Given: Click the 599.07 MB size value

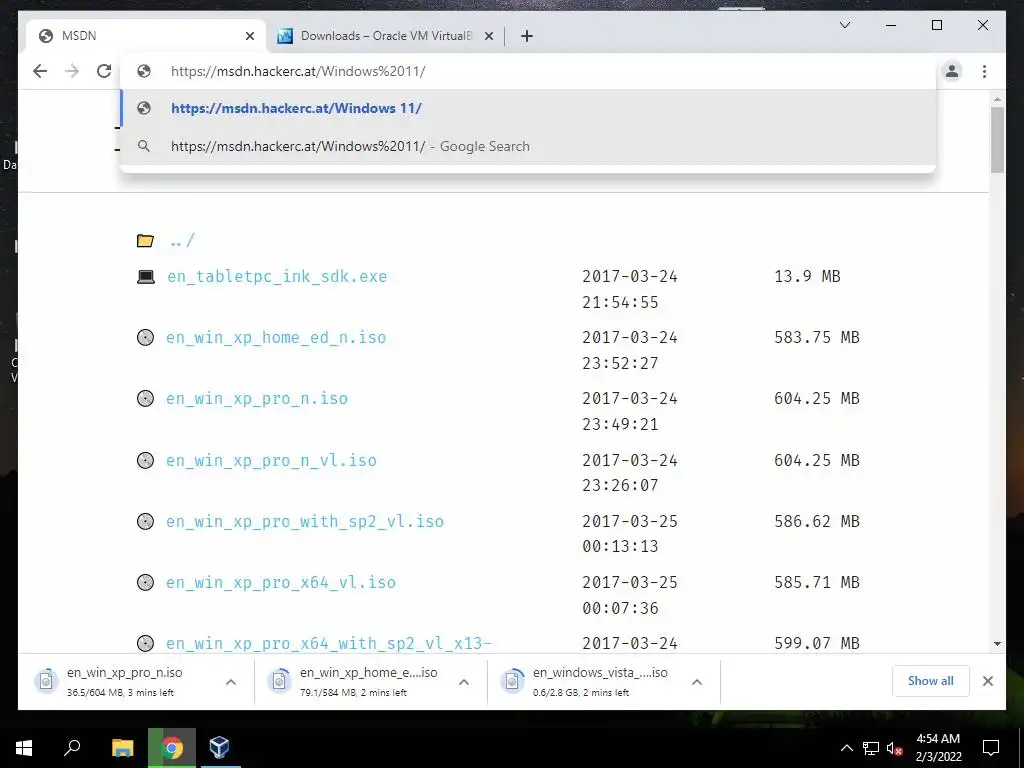Looking at the screenshot, I should 816,643.
